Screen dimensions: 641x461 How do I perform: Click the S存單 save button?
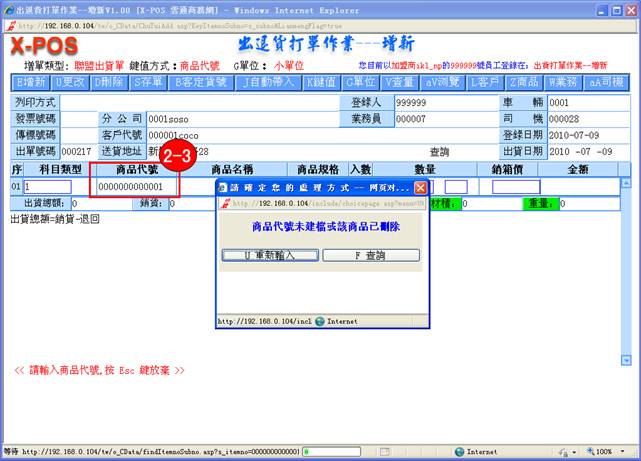(x=148, y=81)
